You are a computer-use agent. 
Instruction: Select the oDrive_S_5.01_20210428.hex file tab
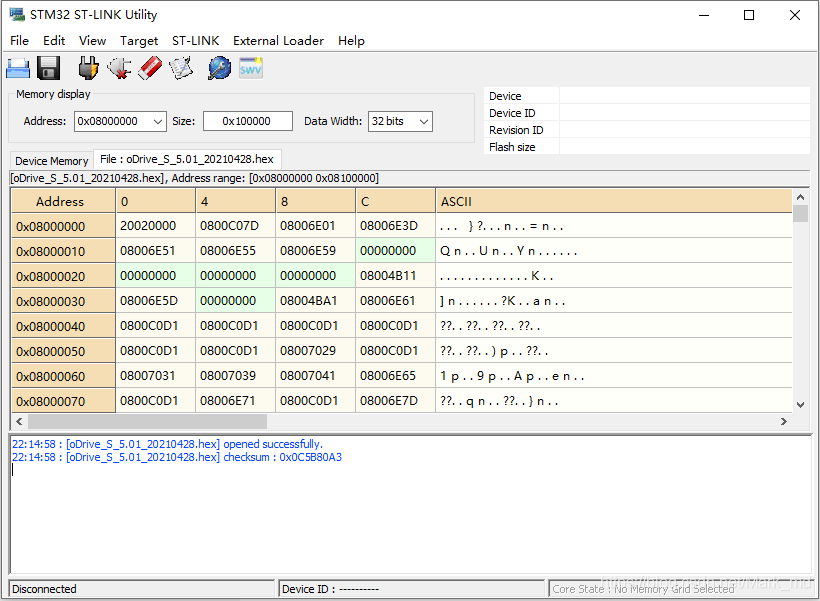point(187,159)
